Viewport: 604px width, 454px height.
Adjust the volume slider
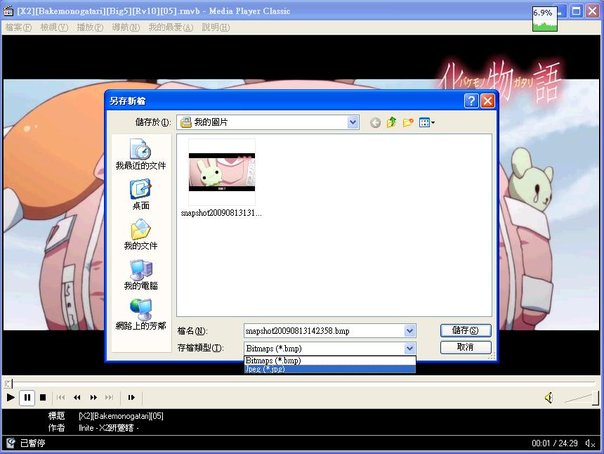(581, 398)
